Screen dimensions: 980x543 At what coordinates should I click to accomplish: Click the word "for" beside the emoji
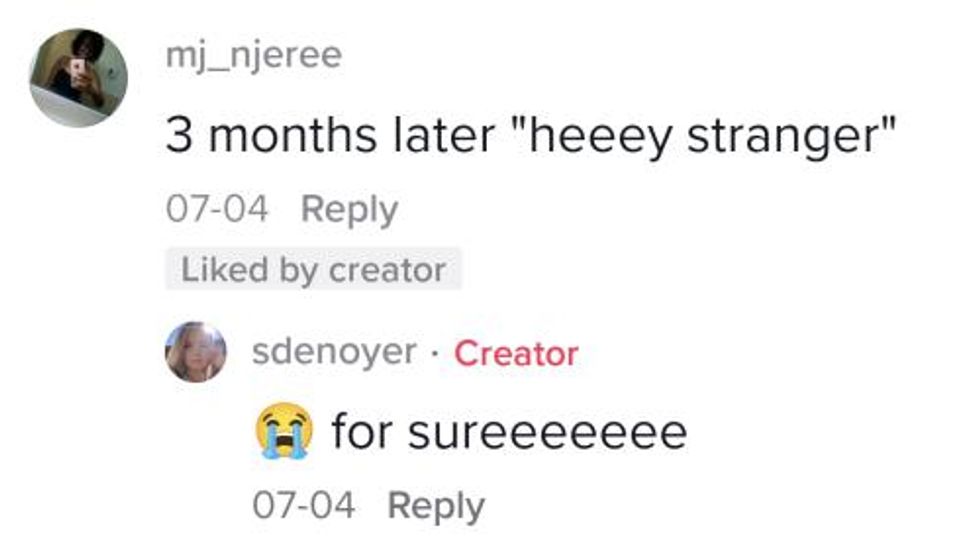pyautogui.click(x=361, y=432)
